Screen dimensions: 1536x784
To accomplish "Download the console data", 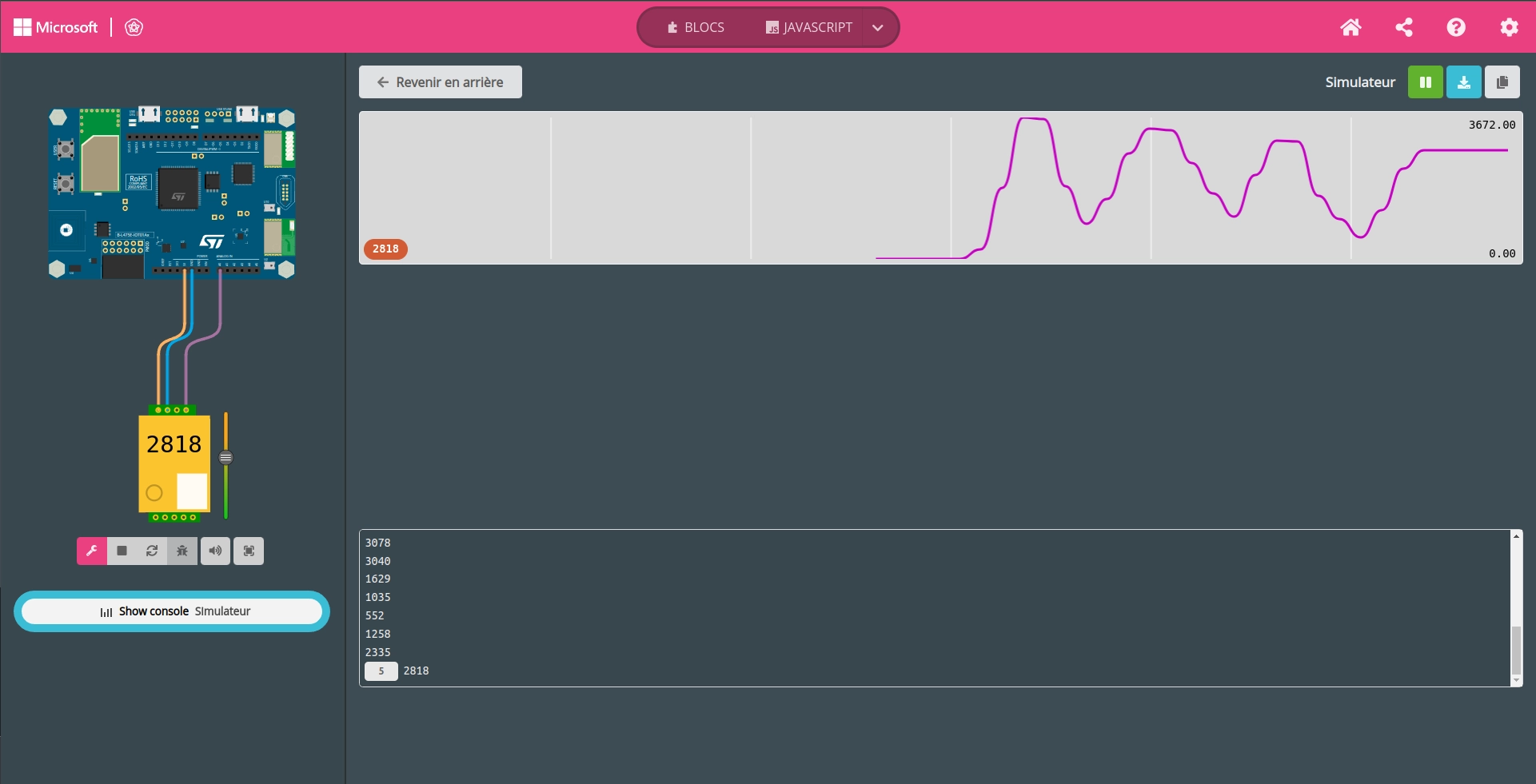I will pyautogui.click(x=1463, y=82).
